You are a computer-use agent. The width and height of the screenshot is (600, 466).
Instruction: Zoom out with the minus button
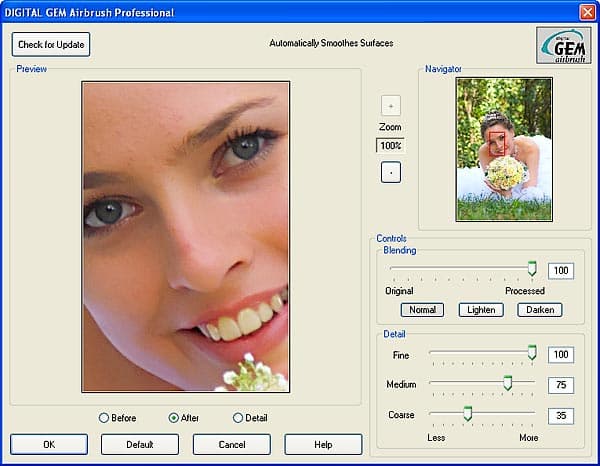391,172
